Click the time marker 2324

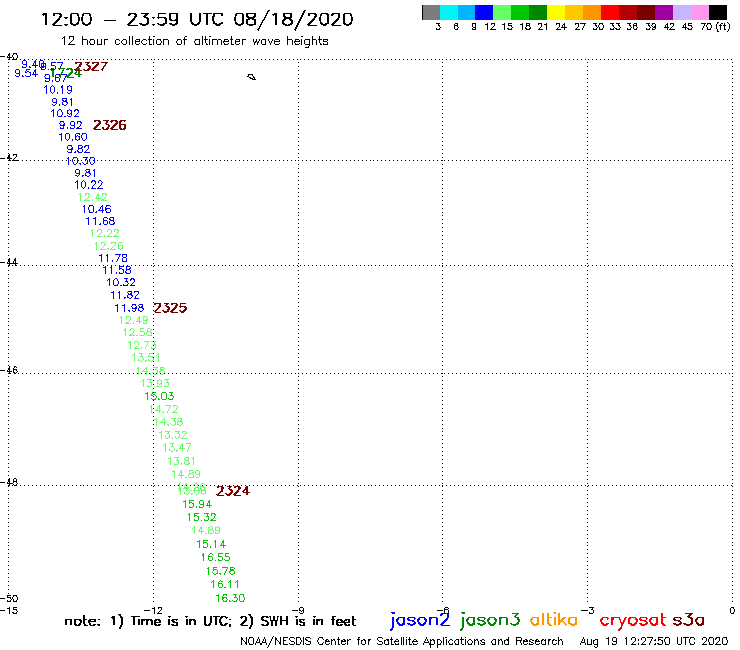[233, 491]
